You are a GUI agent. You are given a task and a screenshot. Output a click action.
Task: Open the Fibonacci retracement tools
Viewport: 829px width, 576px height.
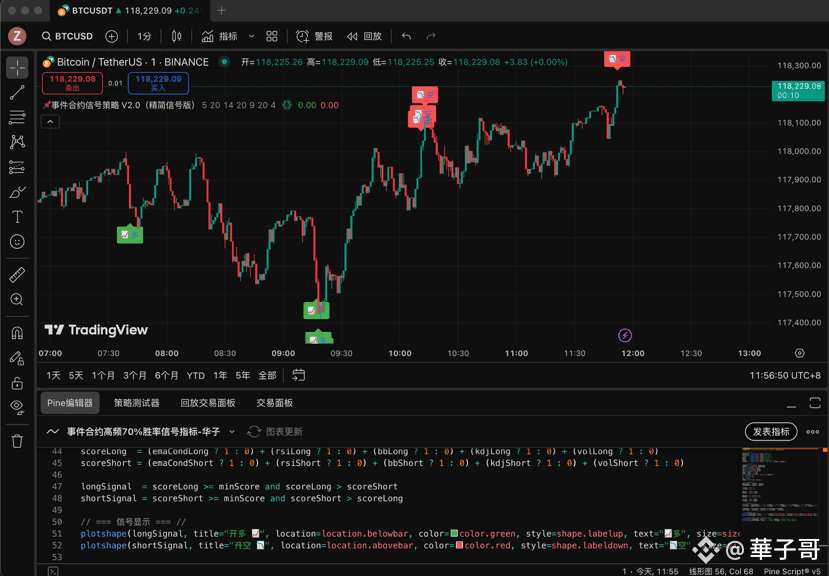(x=17, y=117)
